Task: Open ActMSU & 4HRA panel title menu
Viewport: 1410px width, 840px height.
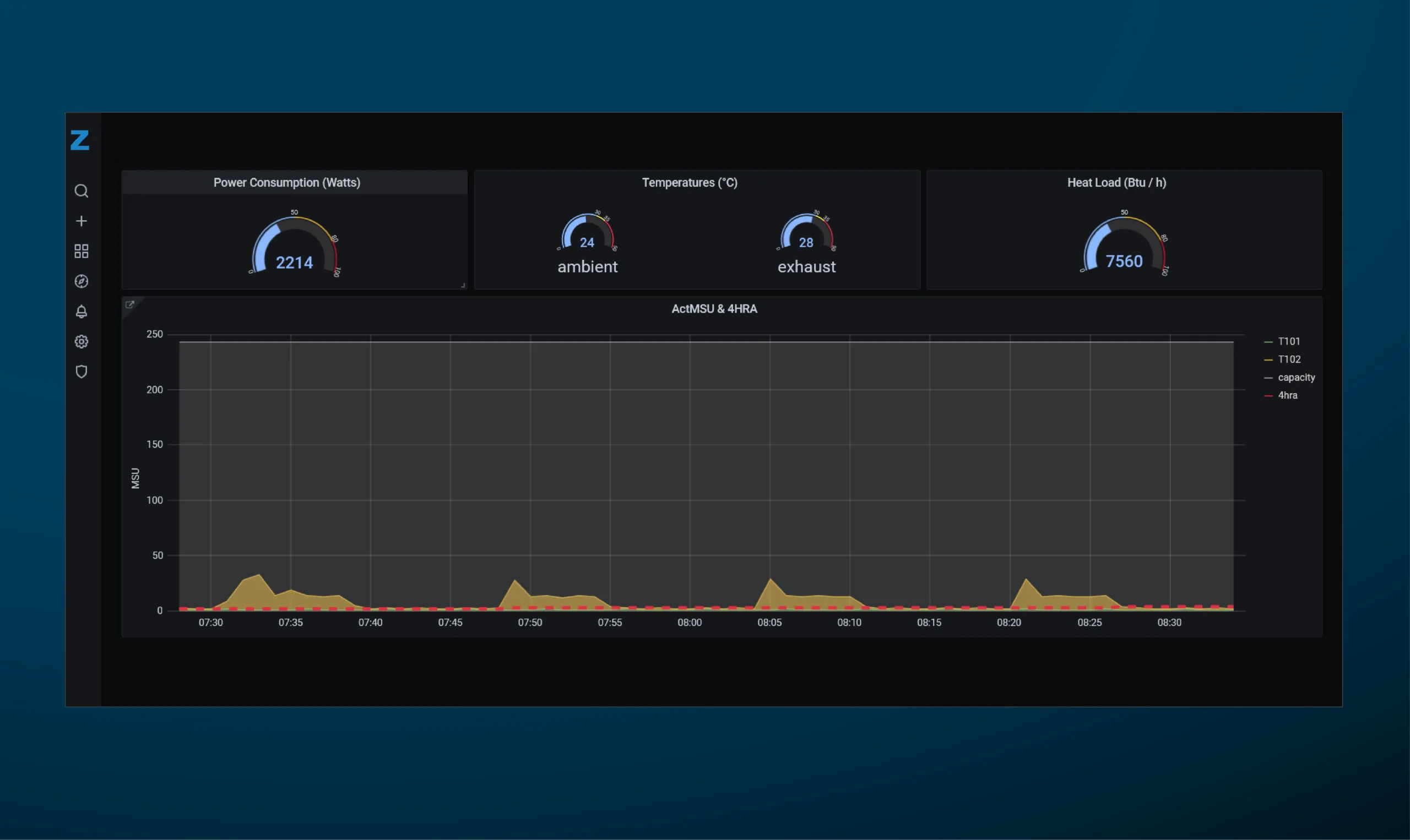Action: (713, 309)
